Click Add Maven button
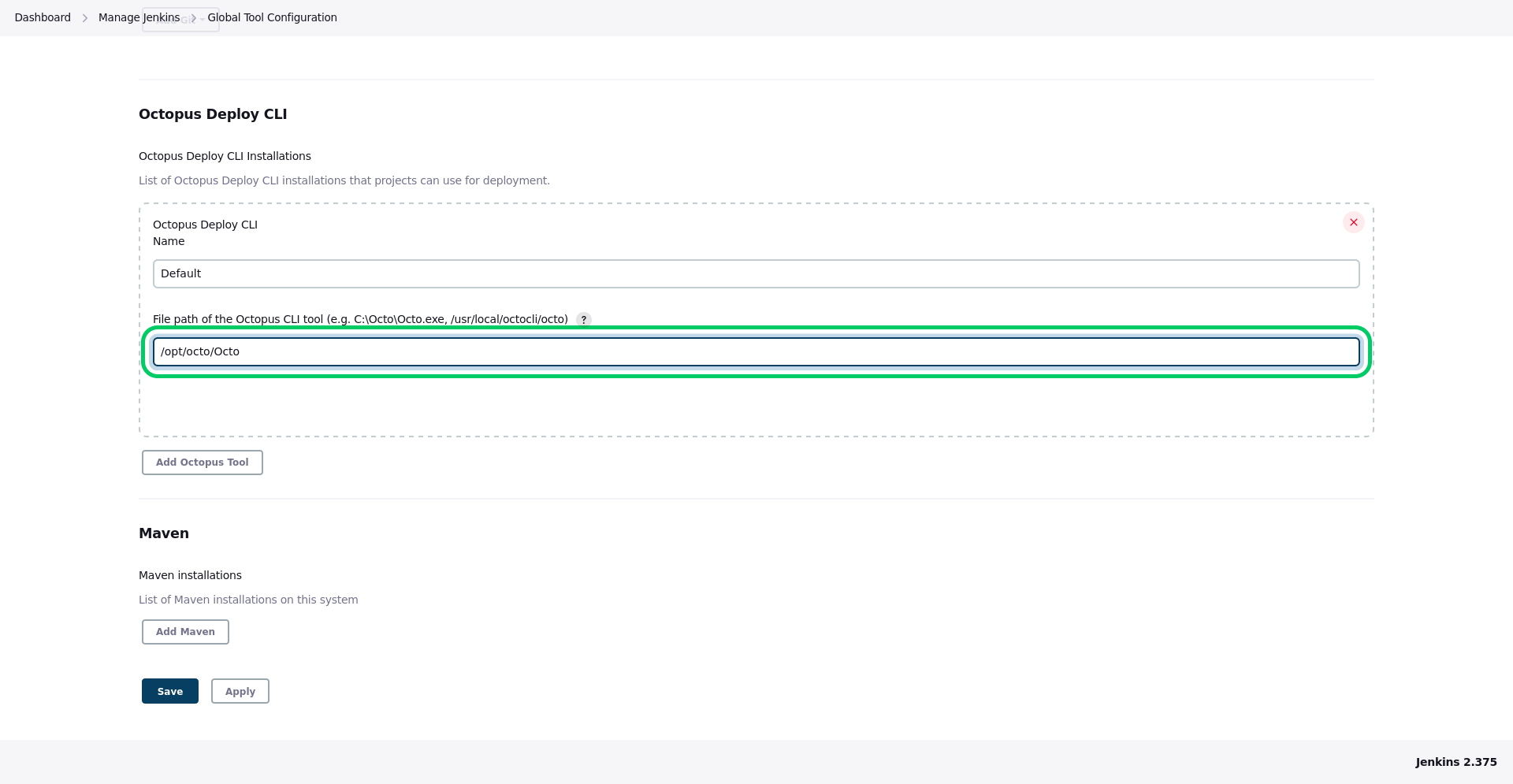 pyautogui.click(x=185, y=632)
